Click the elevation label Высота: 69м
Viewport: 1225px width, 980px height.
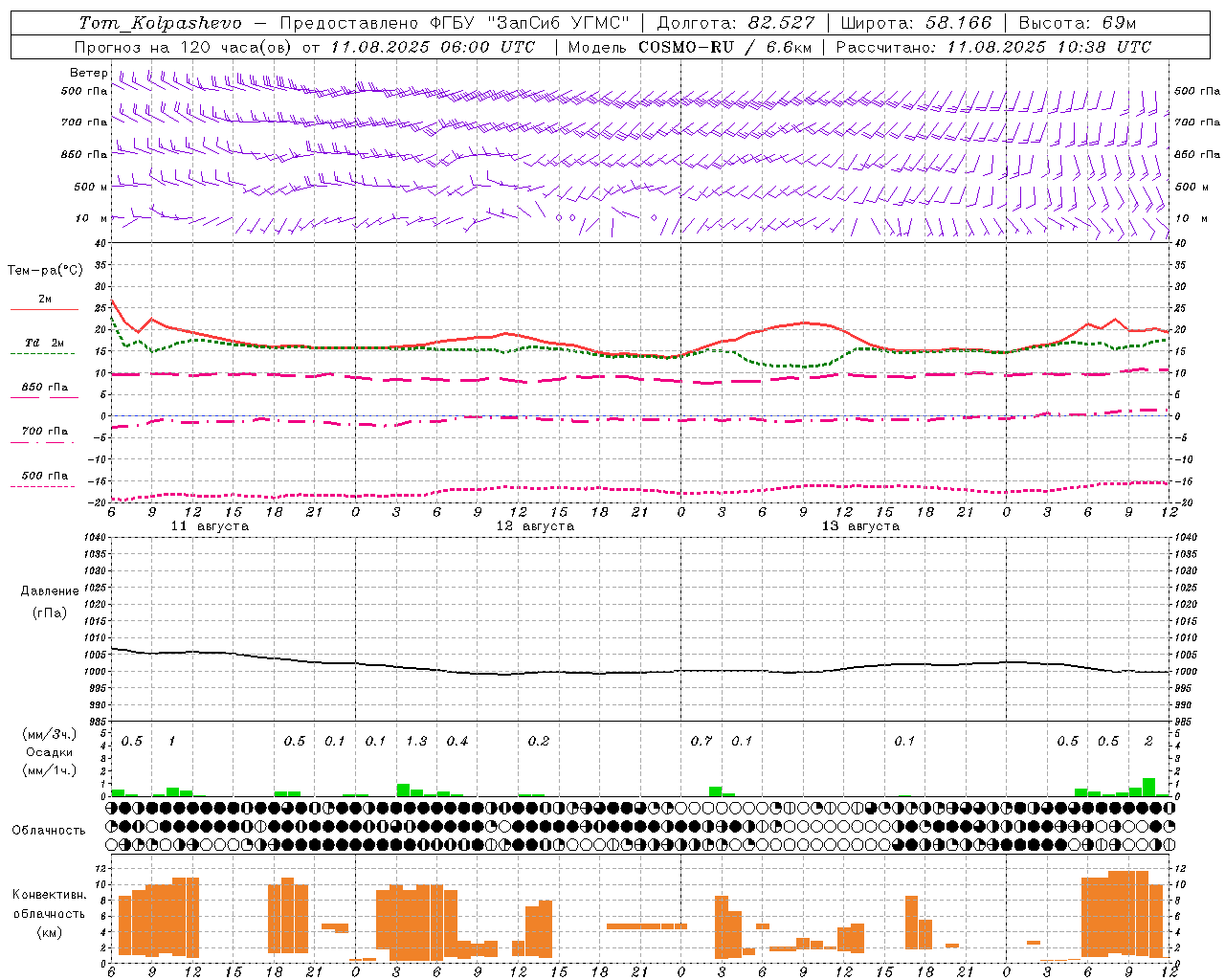point(1078,23)
